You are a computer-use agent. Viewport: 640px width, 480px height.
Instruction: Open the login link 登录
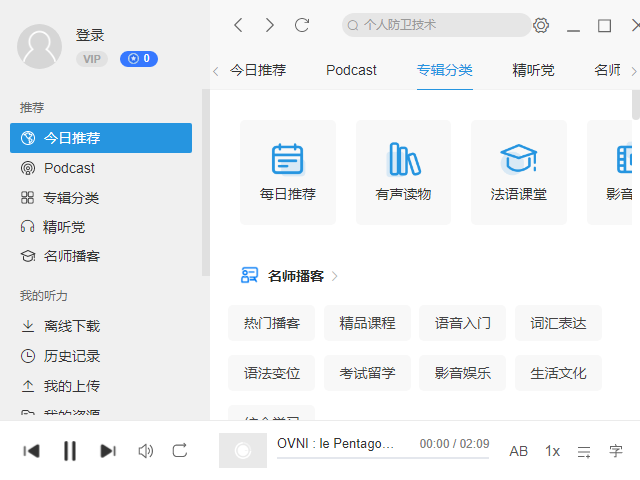pos(90,35)
